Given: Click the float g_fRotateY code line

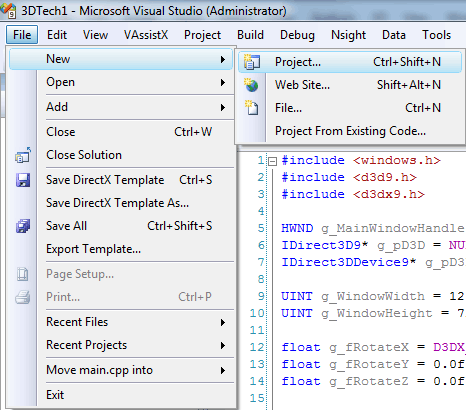Looking at the screenshot, I should coord(373,364).
